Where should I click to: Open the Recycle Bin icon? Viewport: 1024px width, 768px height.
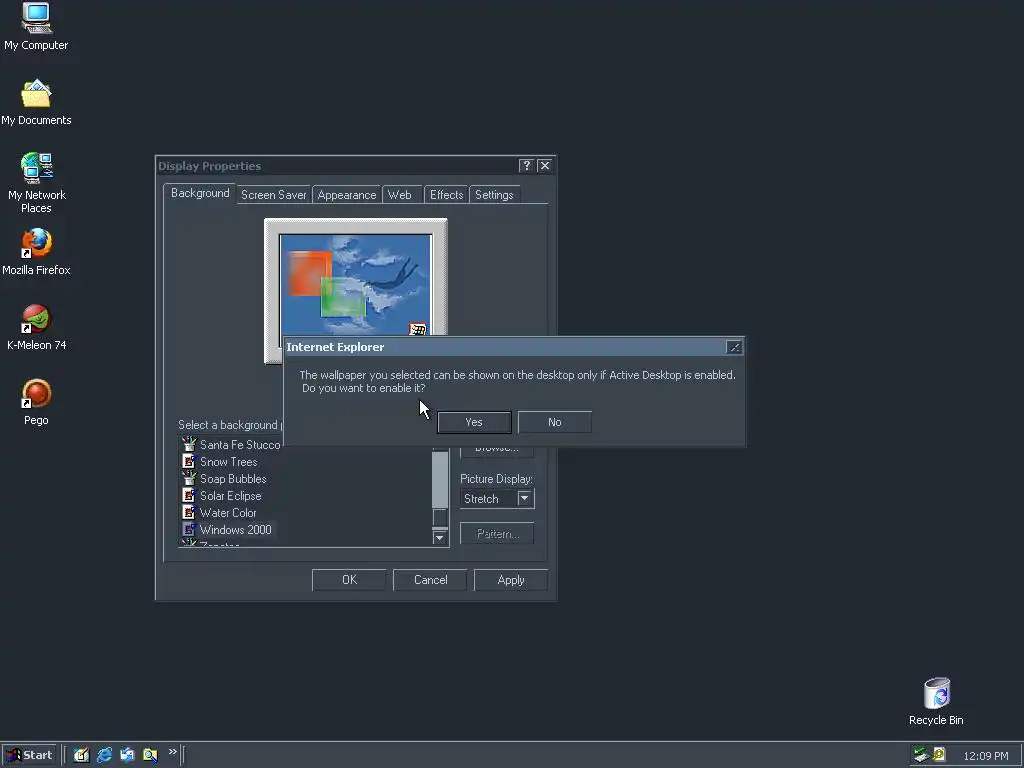pyautogui.click(x=936, y=701)
